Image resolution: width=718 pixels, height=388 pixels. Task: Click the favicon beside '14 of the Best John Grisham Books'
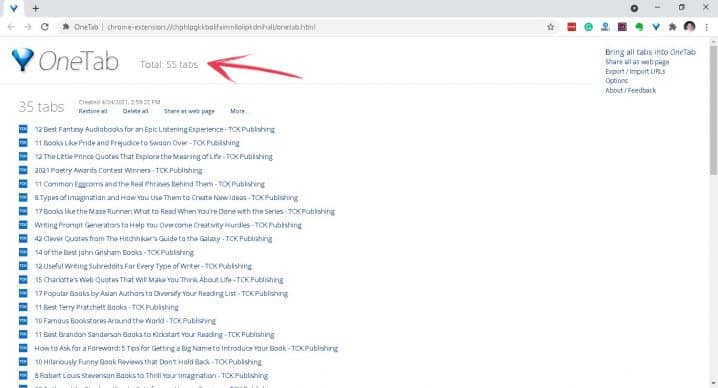point(23,252)
